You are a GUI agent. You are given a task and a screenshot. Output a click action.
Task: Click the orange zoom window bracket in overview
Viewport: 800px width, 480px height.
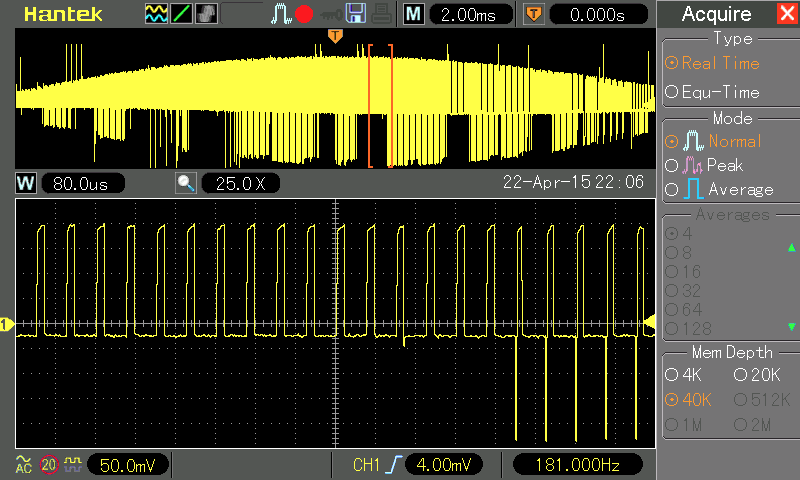(x=381, y=106)
